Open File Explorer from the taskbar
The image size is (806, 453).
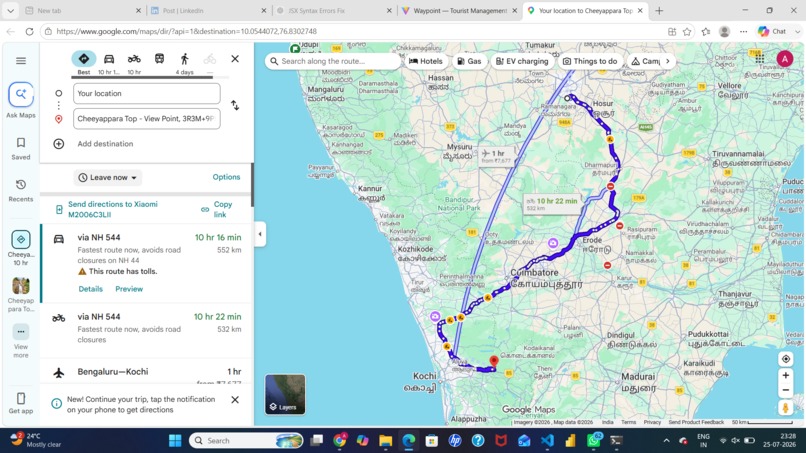386,441
